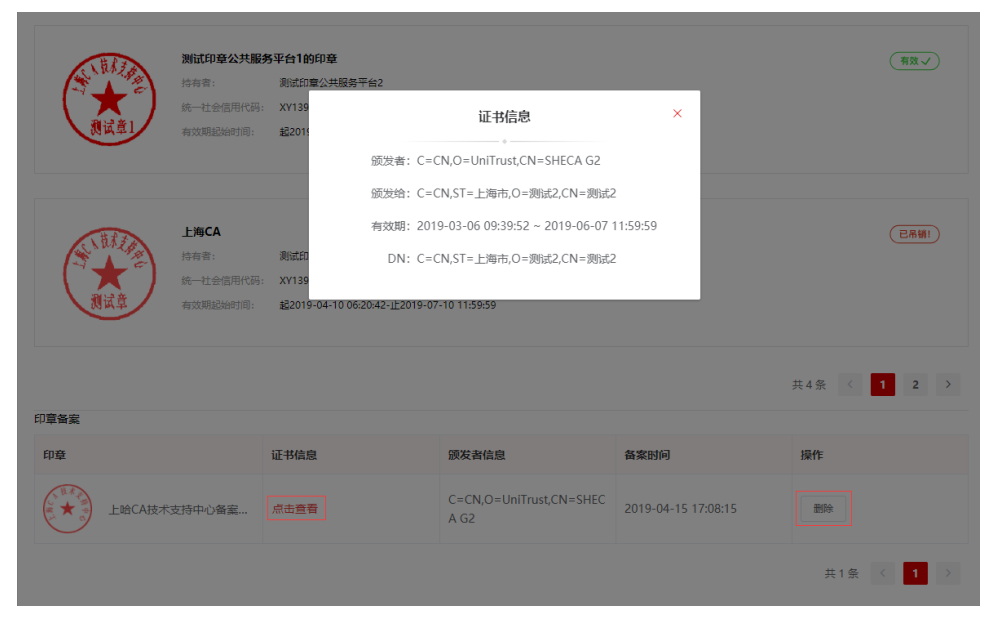This screenshot has height=627, width=999.
Task: Click the 上海CA card's red seal image
Action: click(109, 272)
